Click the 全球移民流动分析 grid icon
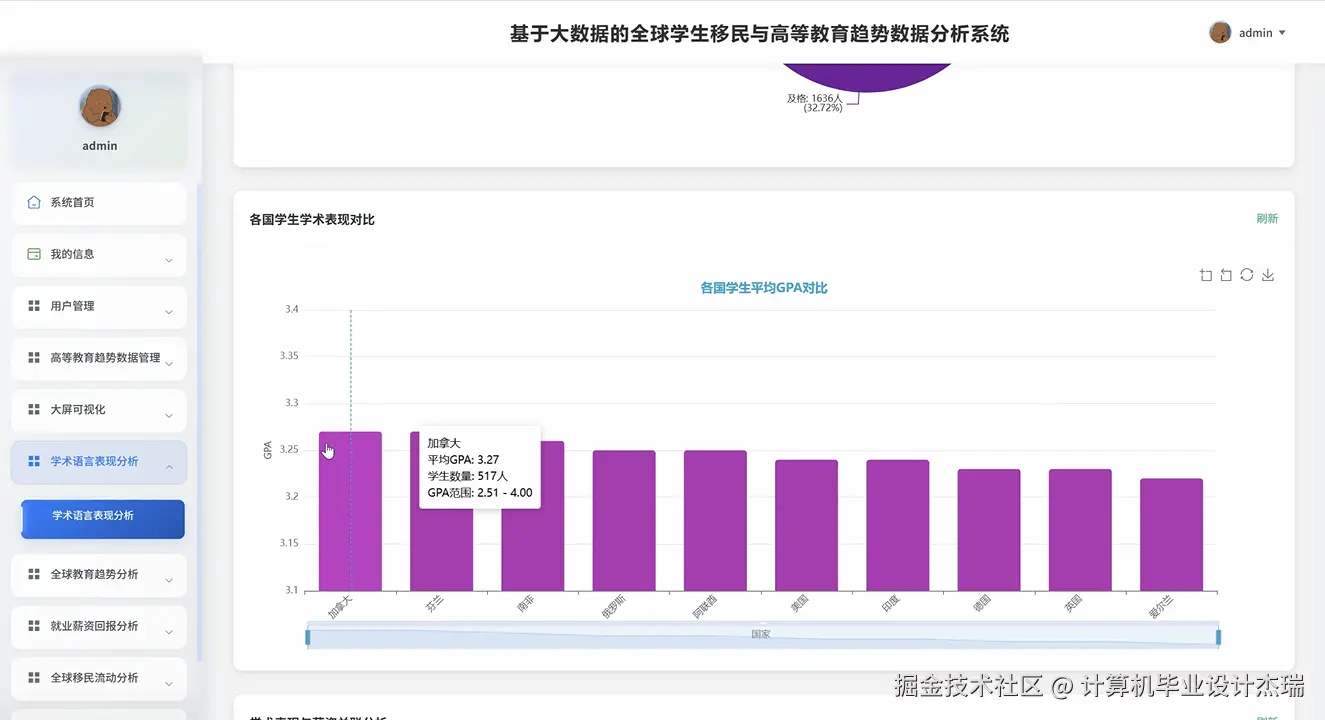Screen dimensions: 1325x720 [34, 678]
